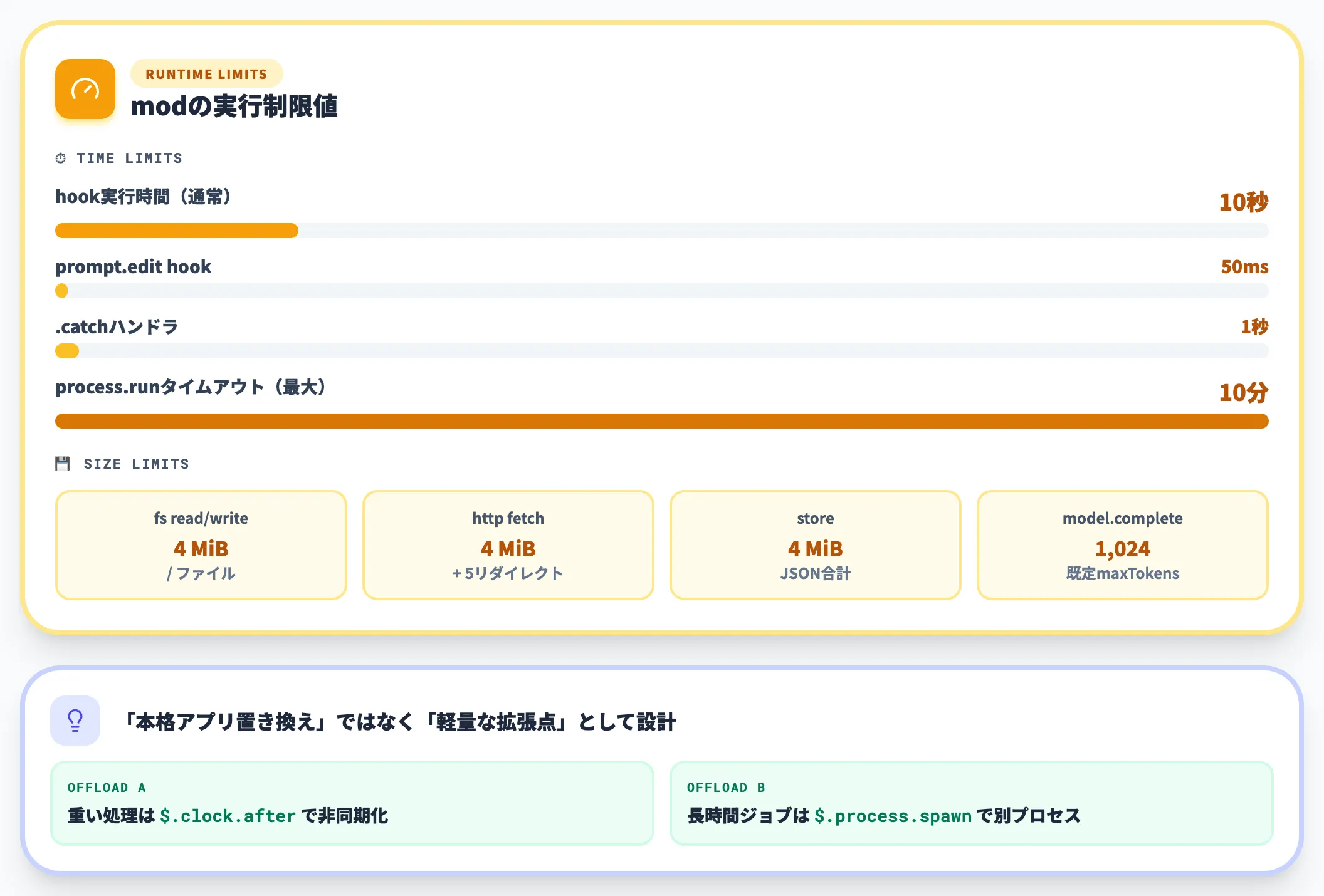Click the 50ms value label
The width and height of the screenshot is (1324, 896).
click(x=1245, y=267)
